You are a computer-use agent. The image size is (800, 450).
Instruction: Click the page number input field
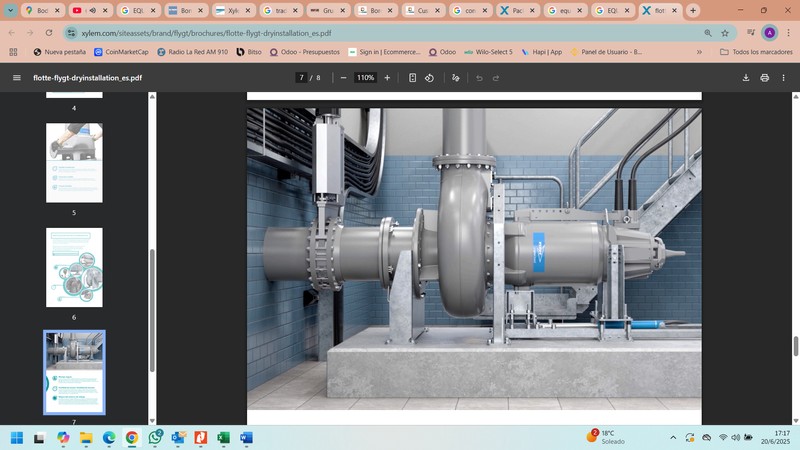pos(301,77)
